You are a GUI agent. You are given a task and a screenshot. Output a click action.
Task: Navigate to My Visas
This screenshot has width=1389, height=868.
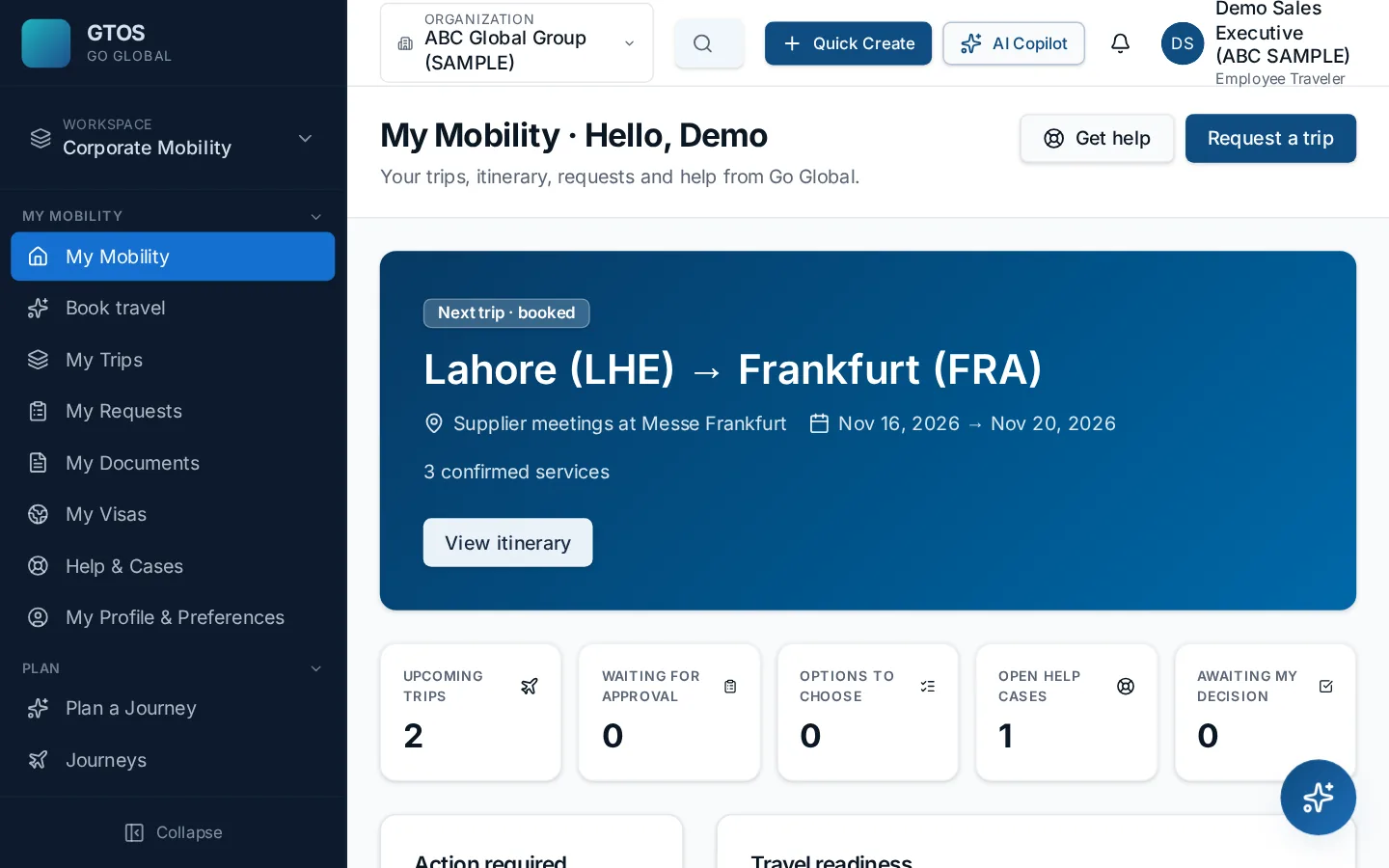pos(173,514)
